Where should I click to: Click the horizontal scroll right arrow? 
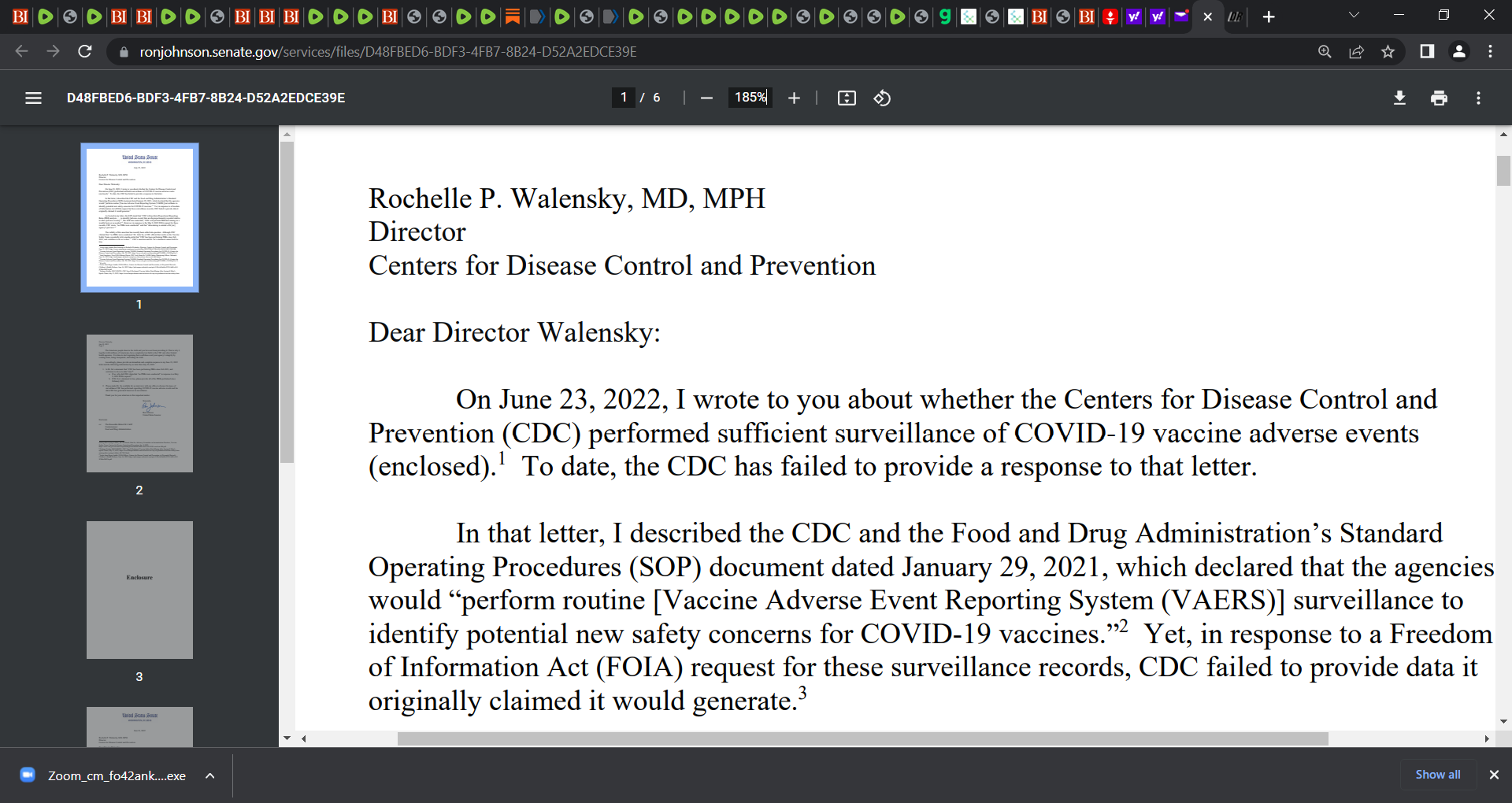(x=1487, y=738)
